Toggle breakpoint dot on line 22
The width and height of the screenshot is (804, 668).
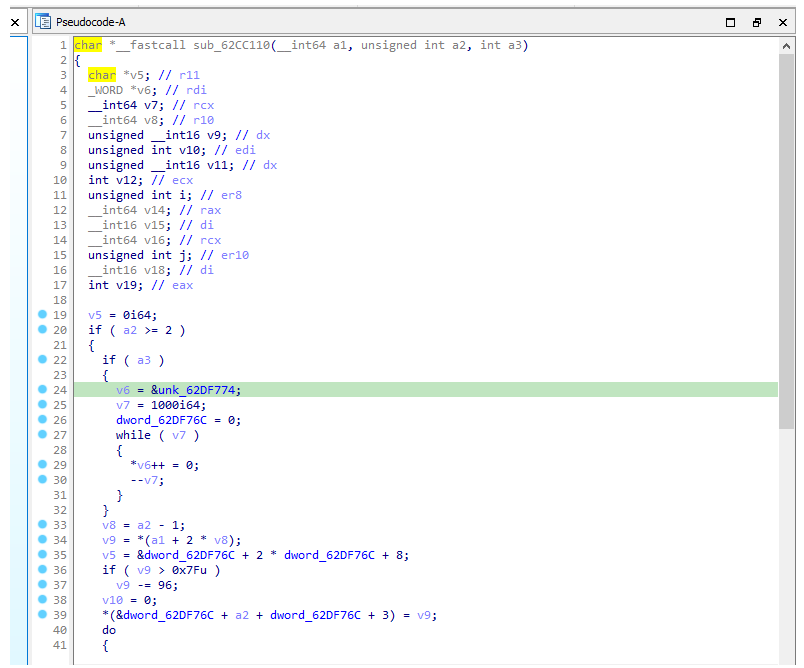tap(43, 359)
